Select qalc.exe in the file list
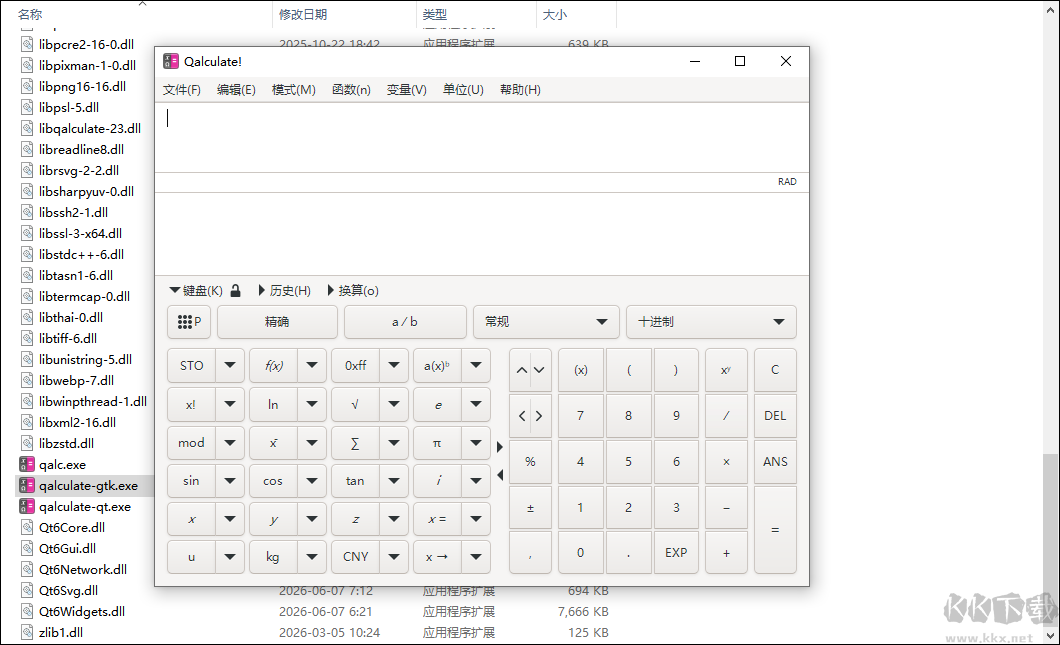The height and width of the screenshot is (645, 1060). (62, 464)
